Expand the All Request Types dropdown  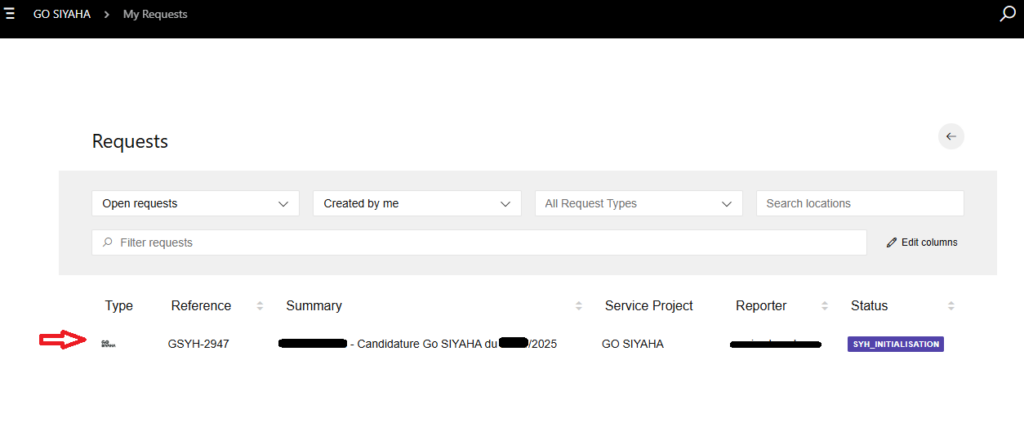(x=638, y=203)
